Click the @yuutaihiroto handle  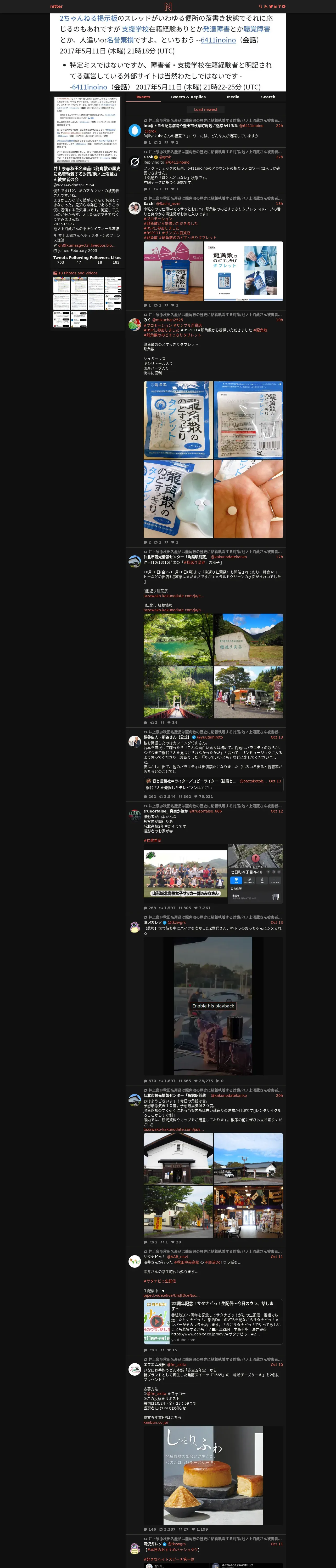[x=210, y=737]
